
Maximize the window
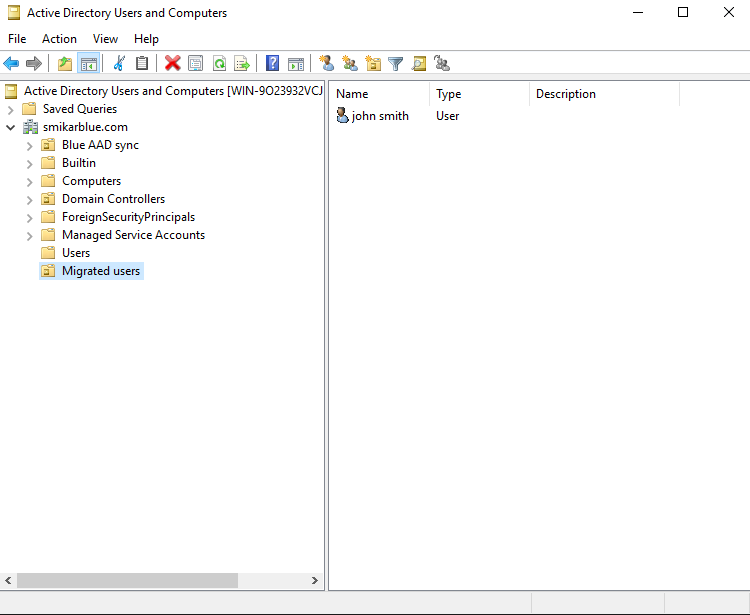(683, 12)
